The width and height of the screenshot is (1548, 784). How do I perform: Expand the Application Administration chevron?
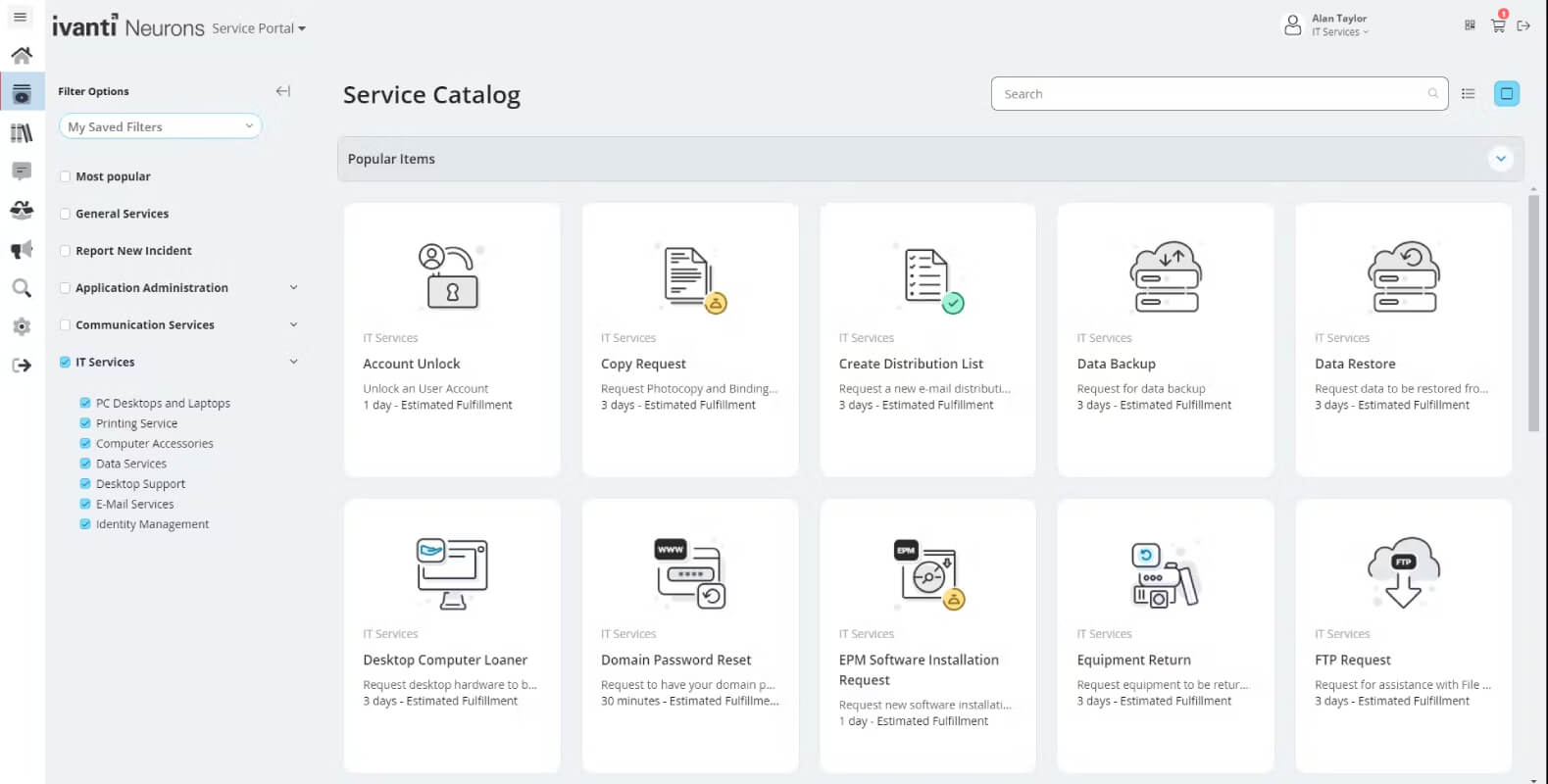[293, 287]
